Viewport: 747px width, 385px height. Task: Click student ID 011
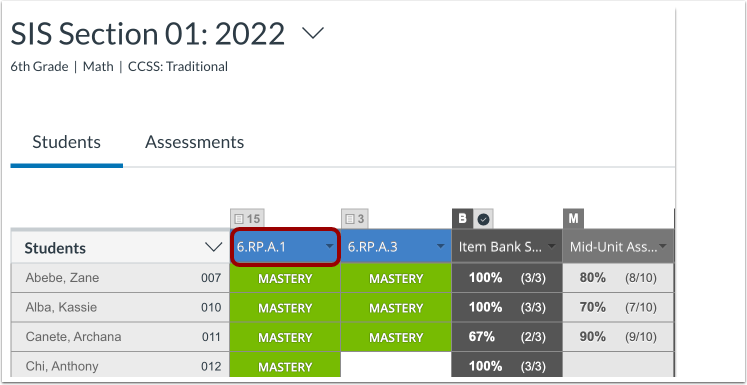(211, 337)
